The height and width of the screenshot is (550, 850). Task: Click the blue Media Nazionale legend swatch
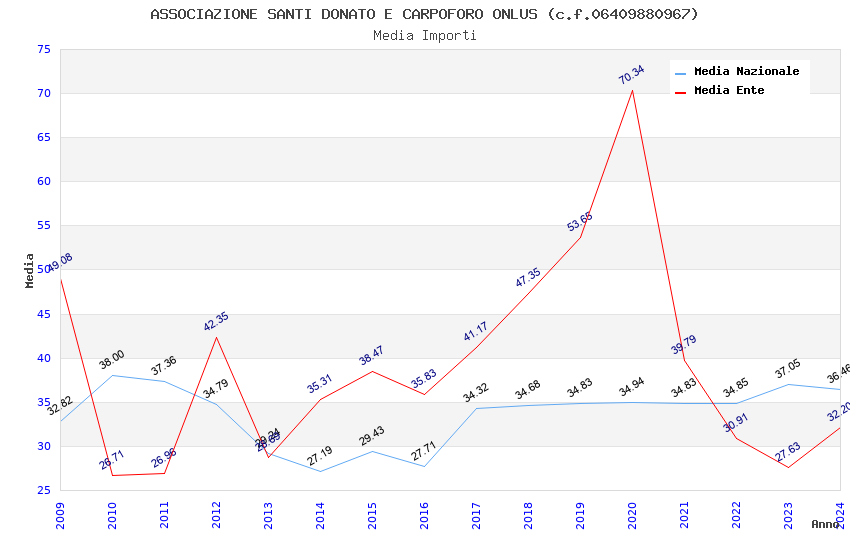coord(680,73)
